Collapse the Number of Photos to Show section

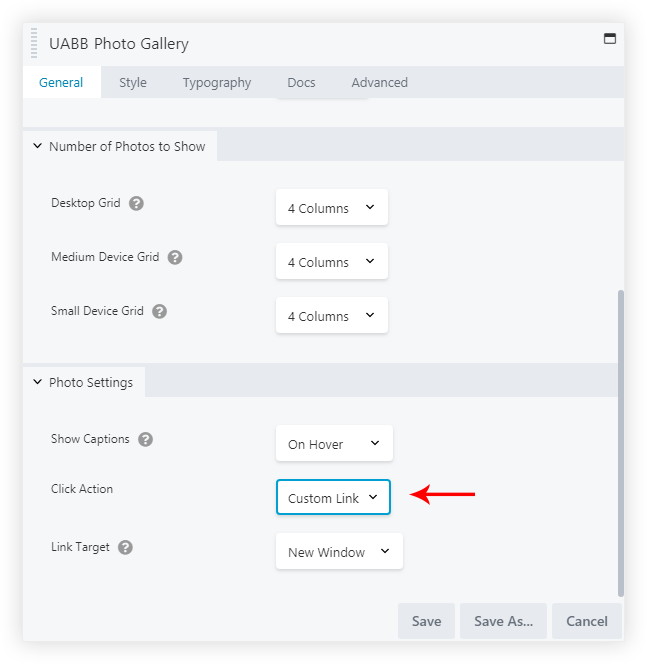(x=38, y=146)
